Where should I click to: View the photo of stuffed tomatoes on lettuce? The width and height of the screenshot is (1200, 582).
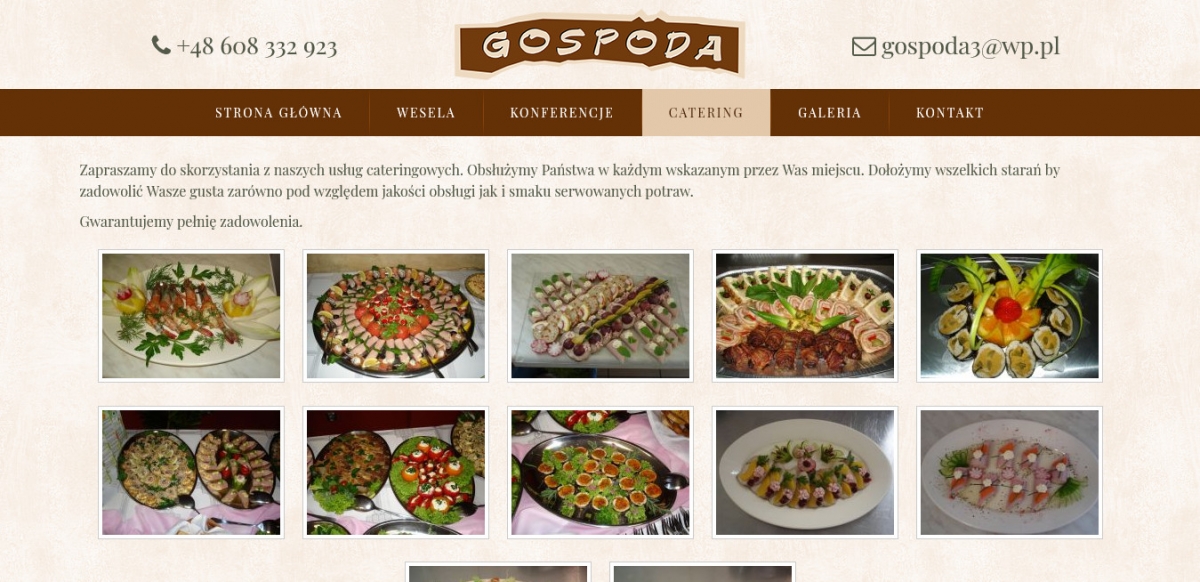(395, 472)
